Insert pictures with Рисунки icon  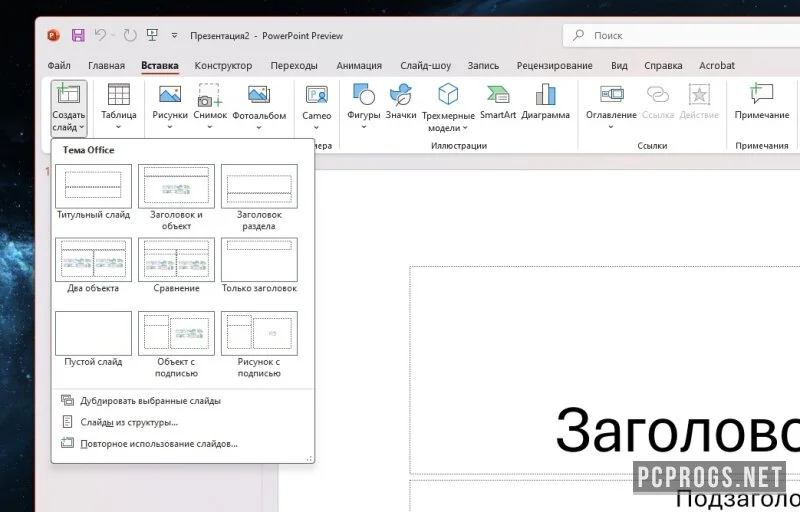pos(170,94)
